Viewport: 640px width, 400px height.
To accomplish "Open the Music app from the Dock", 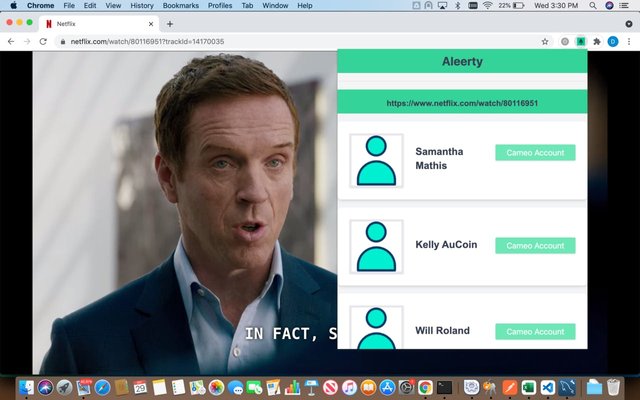I will coord(349,387).
